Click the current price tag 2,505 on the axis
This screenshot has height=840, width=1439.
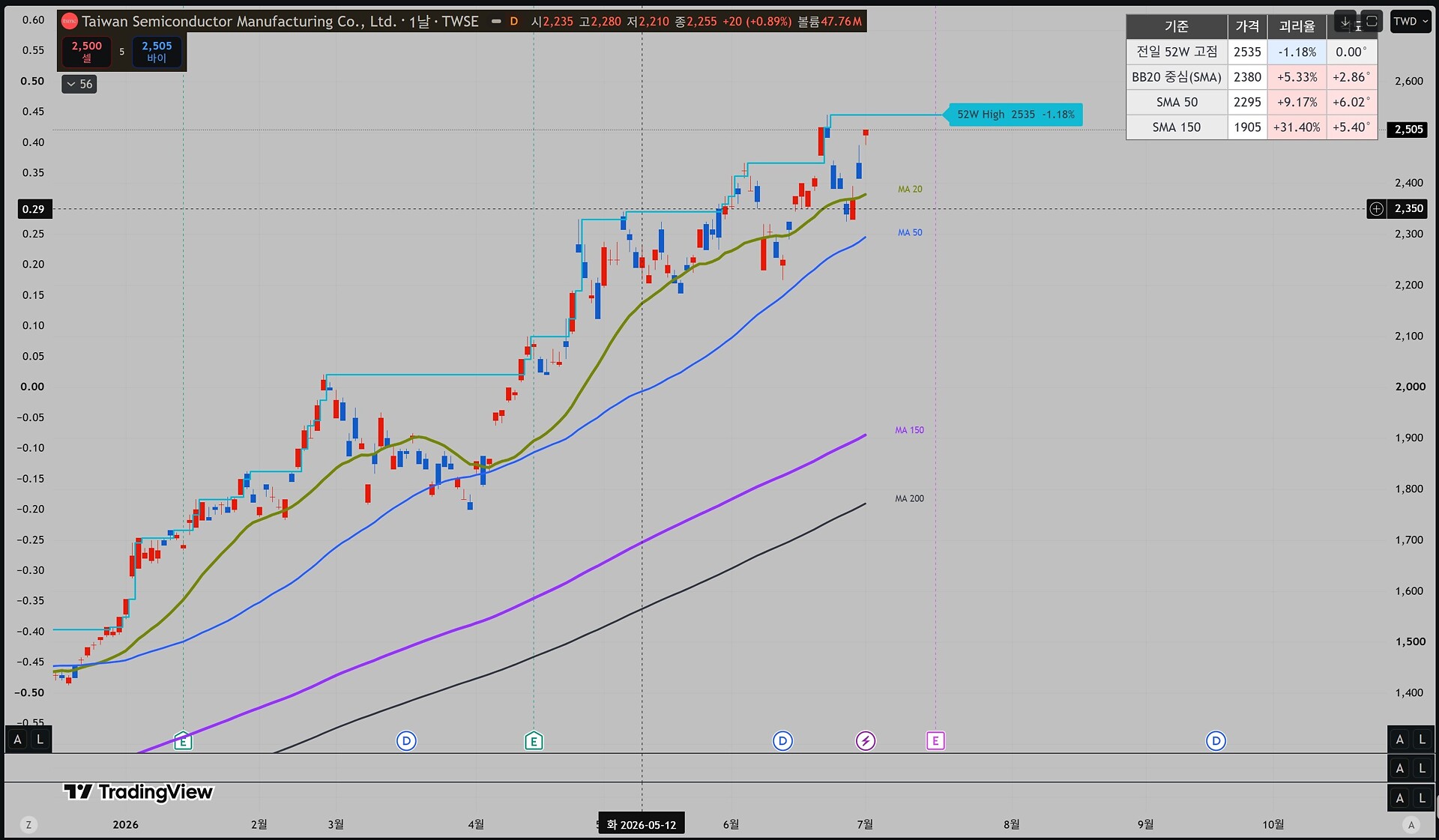pos(1408,130)
